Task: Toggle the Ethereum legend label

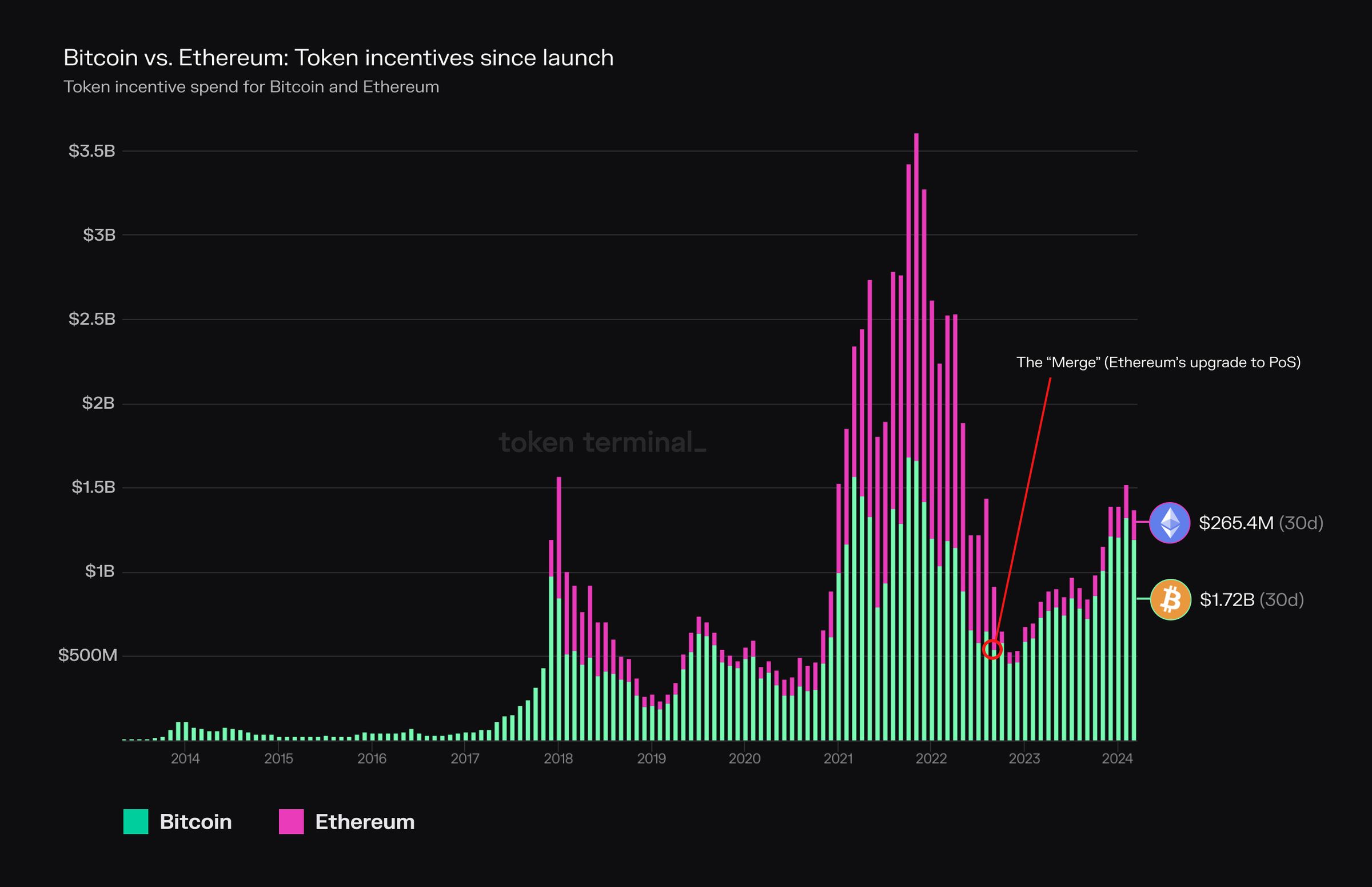Action: pos(365,822)
